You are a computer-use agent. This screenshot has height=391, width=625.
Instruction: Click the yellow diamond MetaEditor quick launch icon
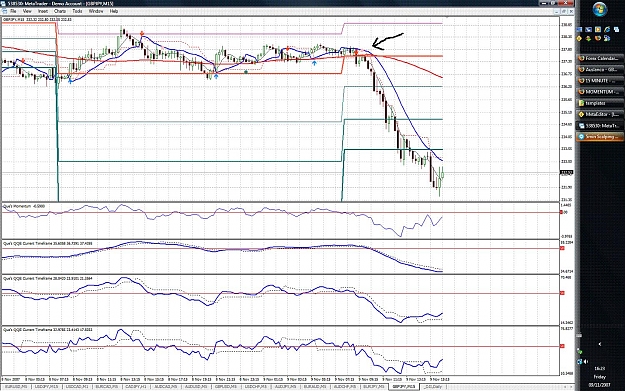tap(579, 39)
